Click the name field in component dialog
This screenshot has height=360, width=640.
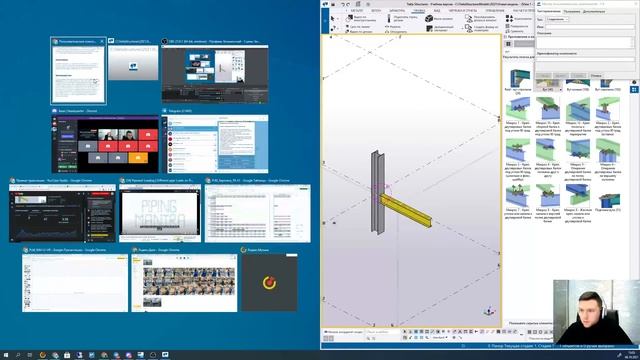point(590,27)
